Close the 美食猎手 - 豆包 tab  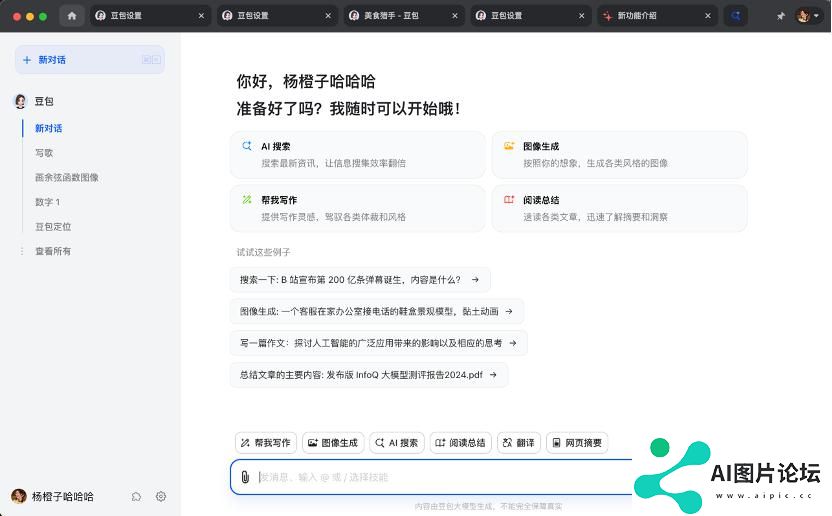(x=455, y=16)
